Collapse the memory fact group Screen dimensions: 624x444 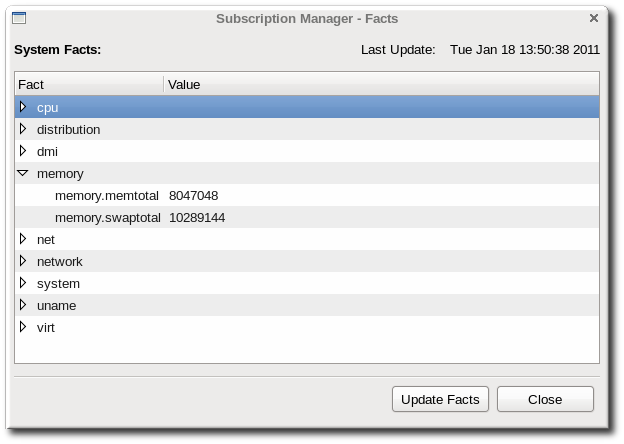pyautogui.click(x=23, y=173)
